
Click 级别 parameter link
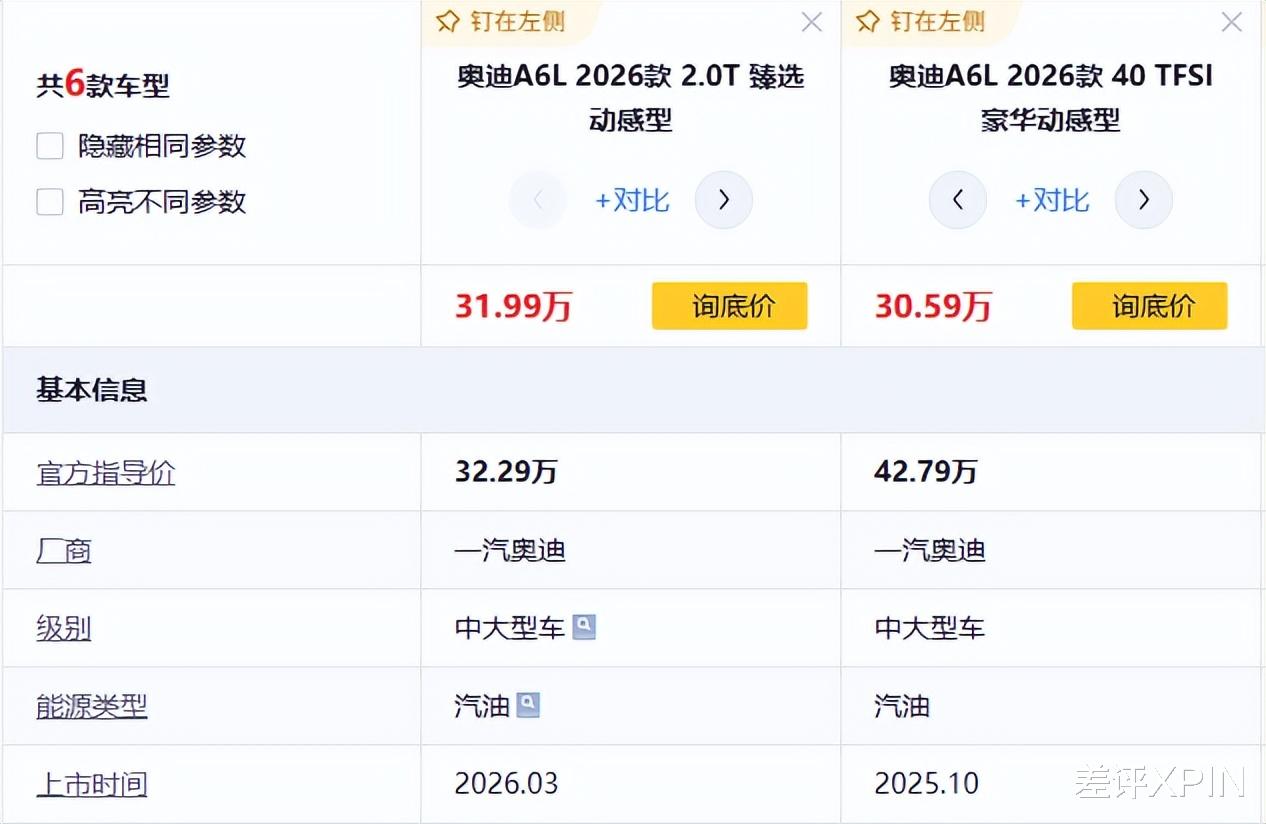click(64, 628)
